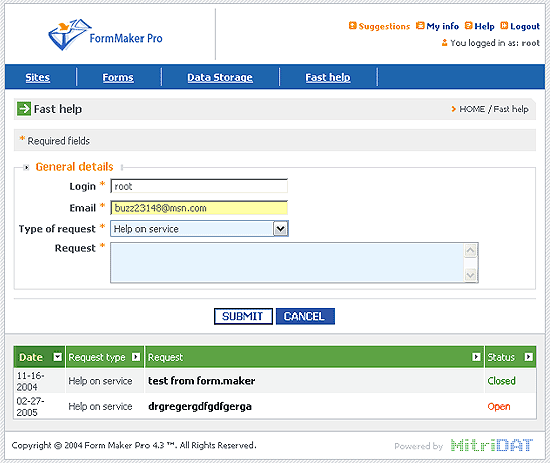Open the Data Storage tab

tap(220, 77)
